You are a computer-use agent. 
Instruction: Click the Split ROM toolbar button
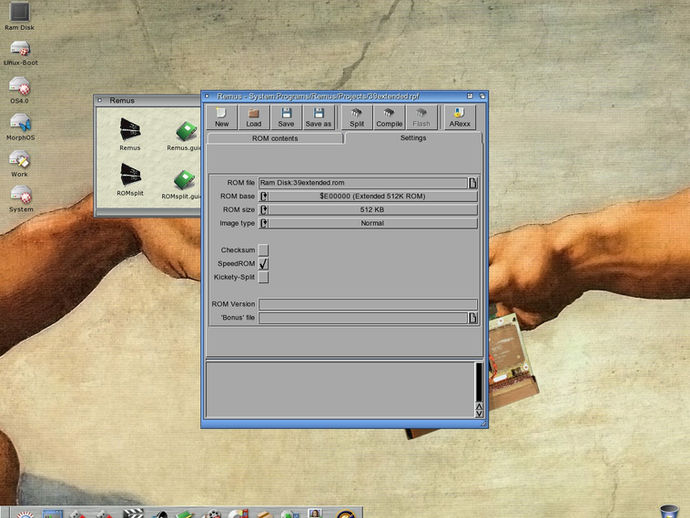357,117
